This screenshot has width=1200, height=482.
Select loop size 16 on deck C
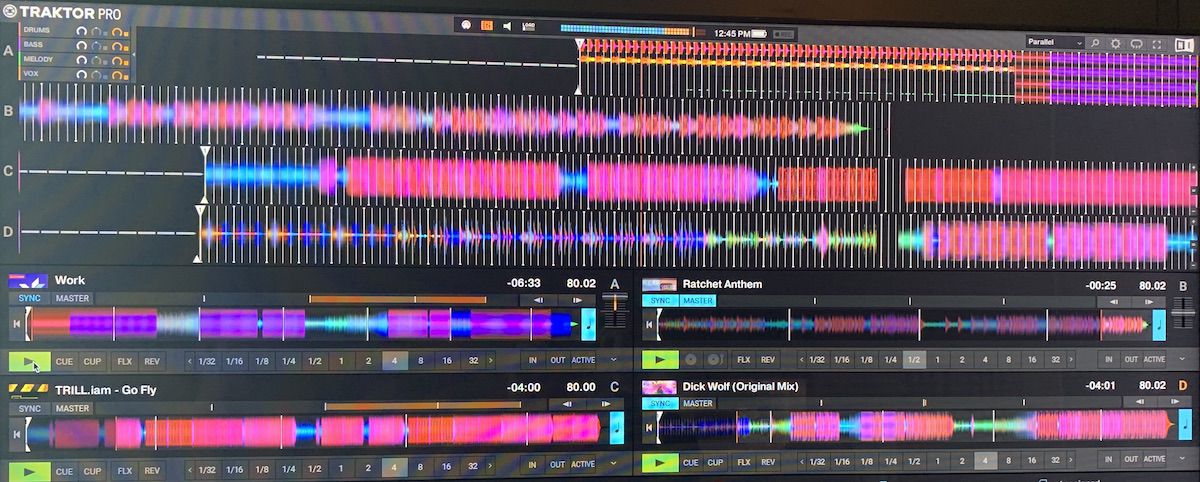pyautogui.click(x=446, y=466)
